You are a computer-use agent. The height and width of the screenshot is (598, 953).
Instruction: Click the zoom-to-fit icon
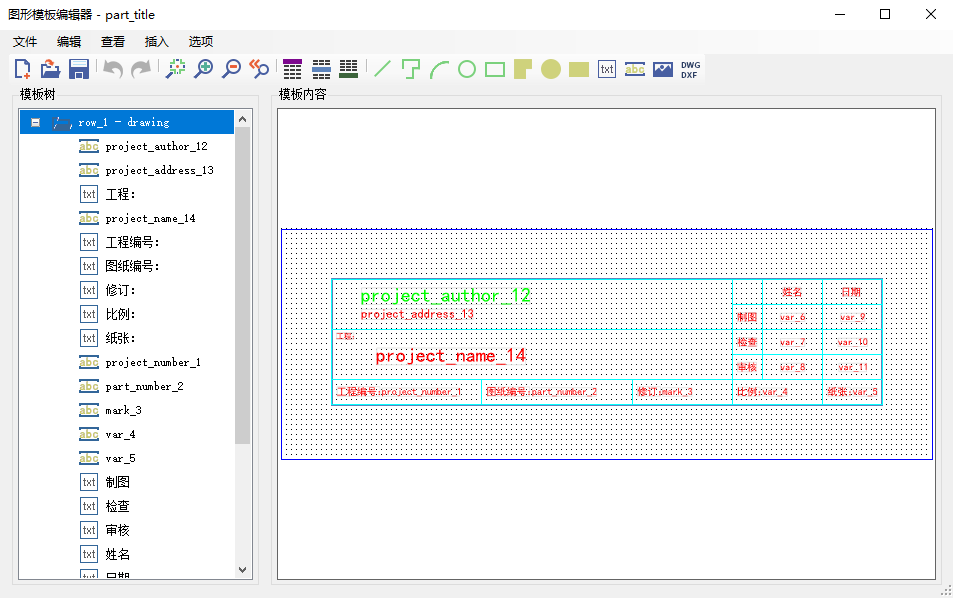click(x=176, y=69)
